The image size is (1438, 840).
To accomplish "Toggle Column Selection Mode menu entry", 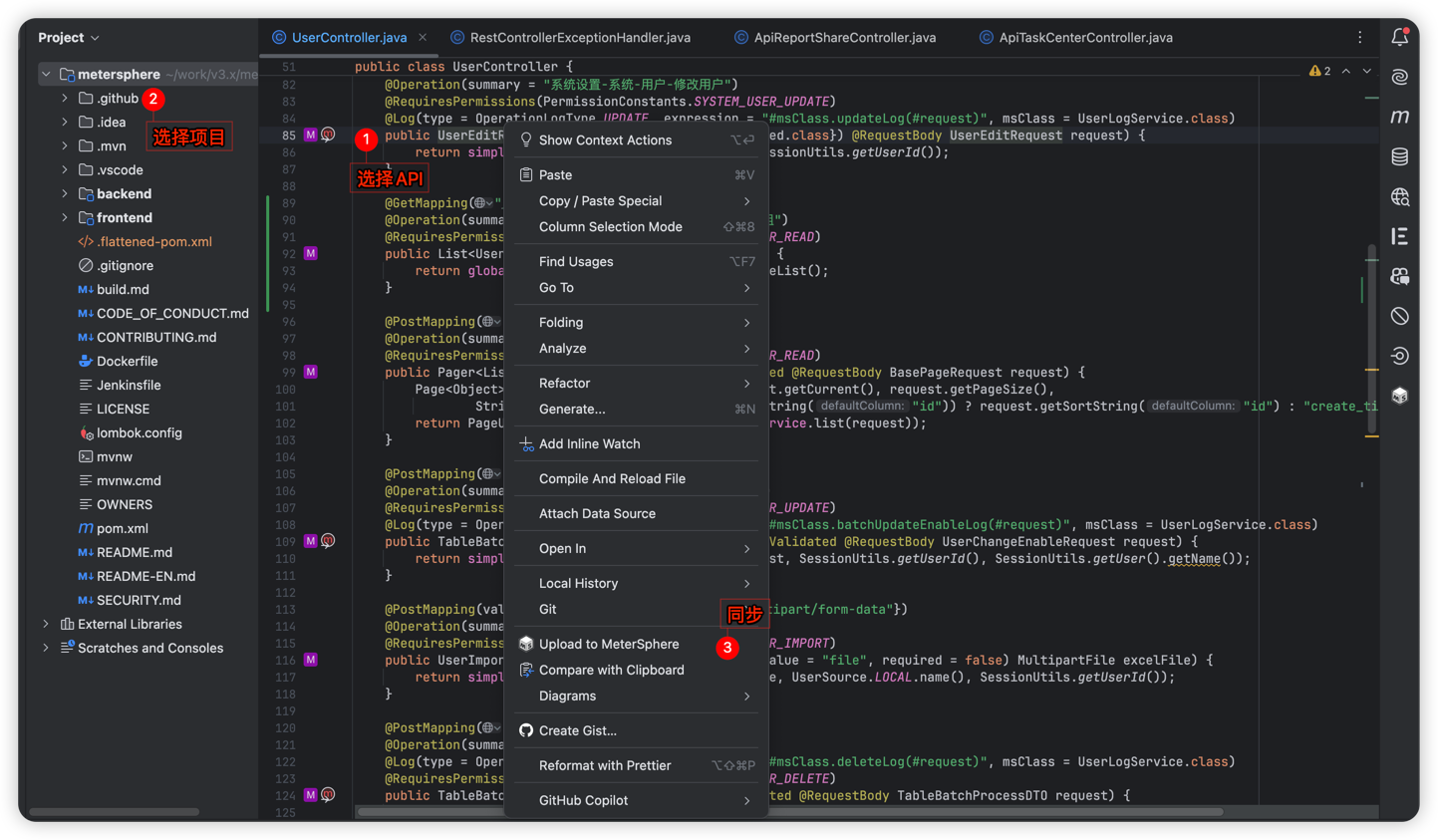I will point(637,226).
